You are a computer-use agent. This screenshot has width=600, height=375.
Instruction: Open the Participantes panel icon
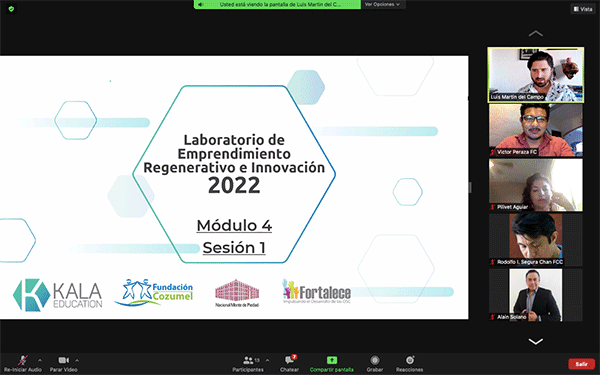[x=248, y=360]
